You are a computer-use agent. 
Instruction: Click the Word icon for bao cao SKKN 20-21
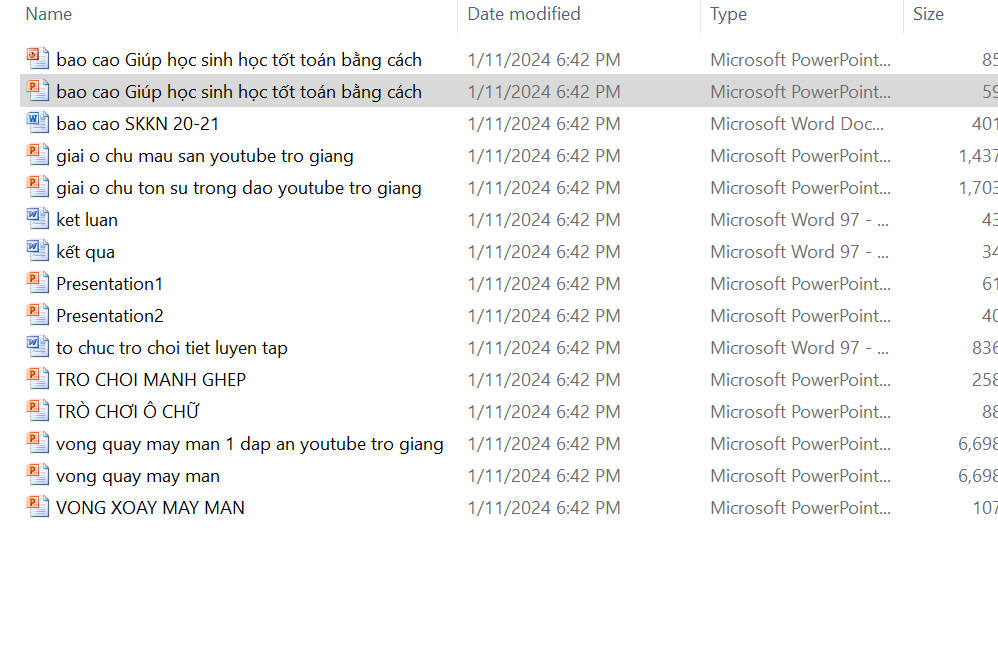pos(38,123)
